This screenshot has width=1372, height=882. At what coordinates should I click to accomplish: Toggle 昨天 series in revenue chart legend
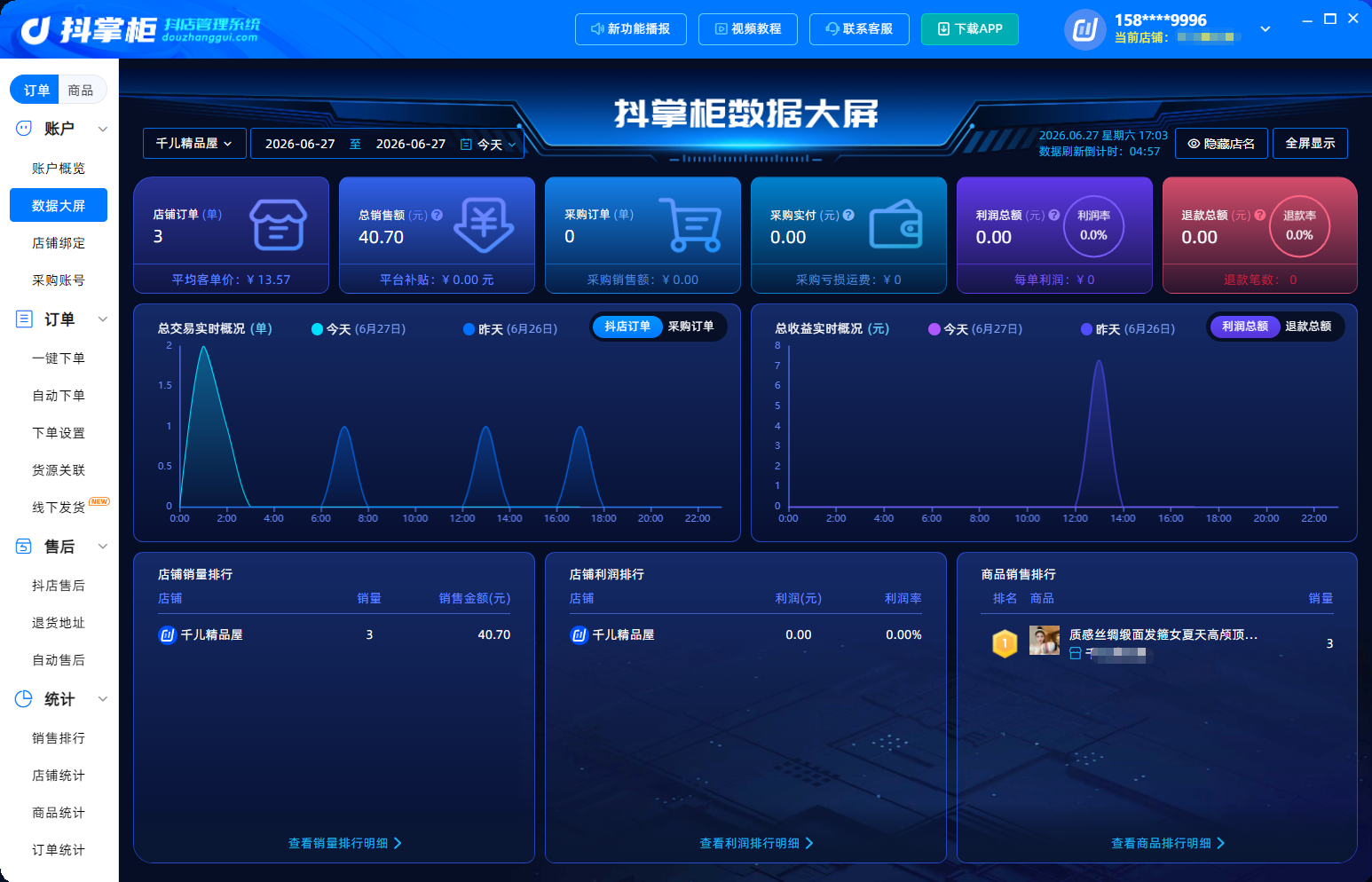tap(1128, 329)
